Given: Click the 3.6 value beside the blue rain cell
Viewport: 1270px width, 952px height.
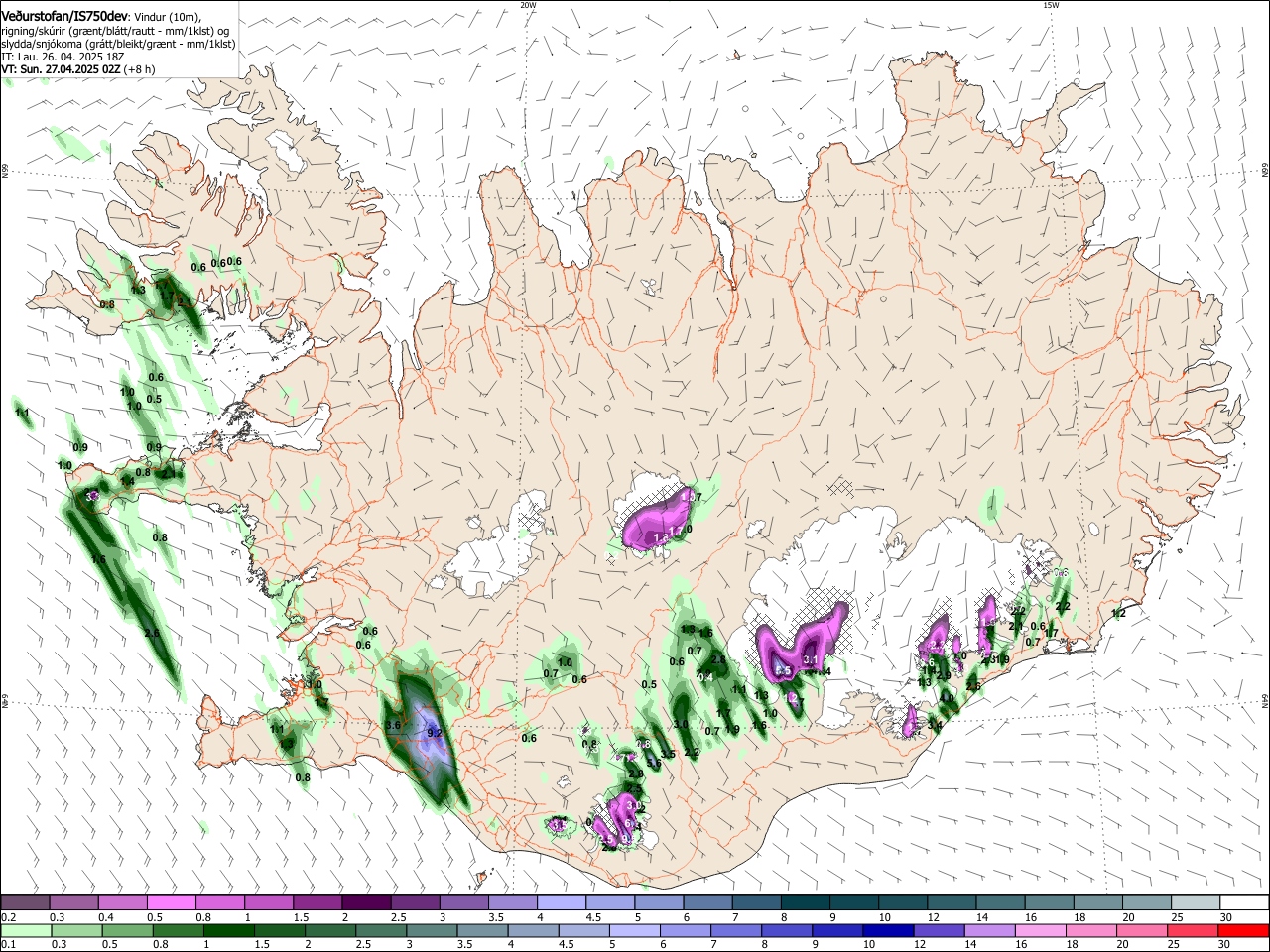Looking at the screenshot, I should tap(393, 726).
